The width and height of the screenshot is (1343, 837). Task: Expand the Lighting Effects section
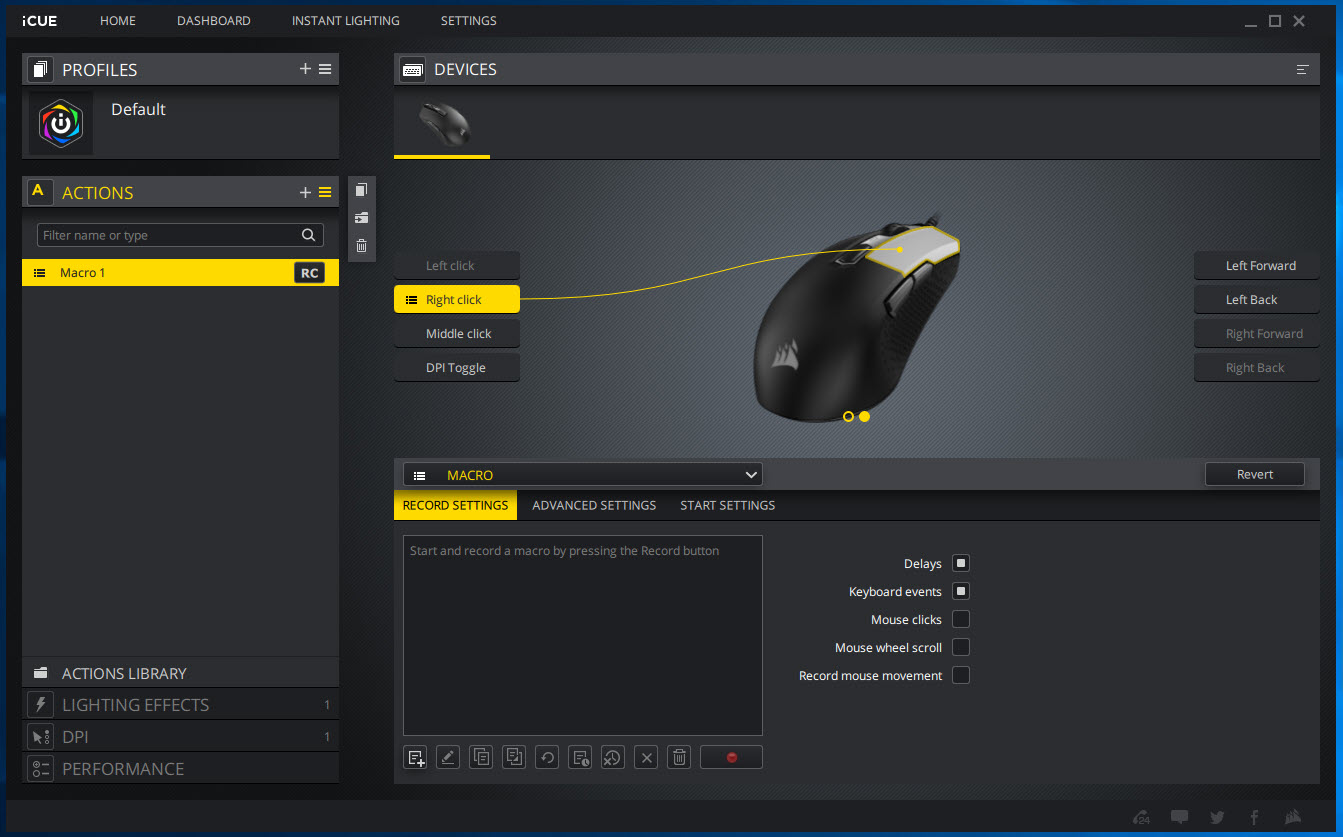180,705
